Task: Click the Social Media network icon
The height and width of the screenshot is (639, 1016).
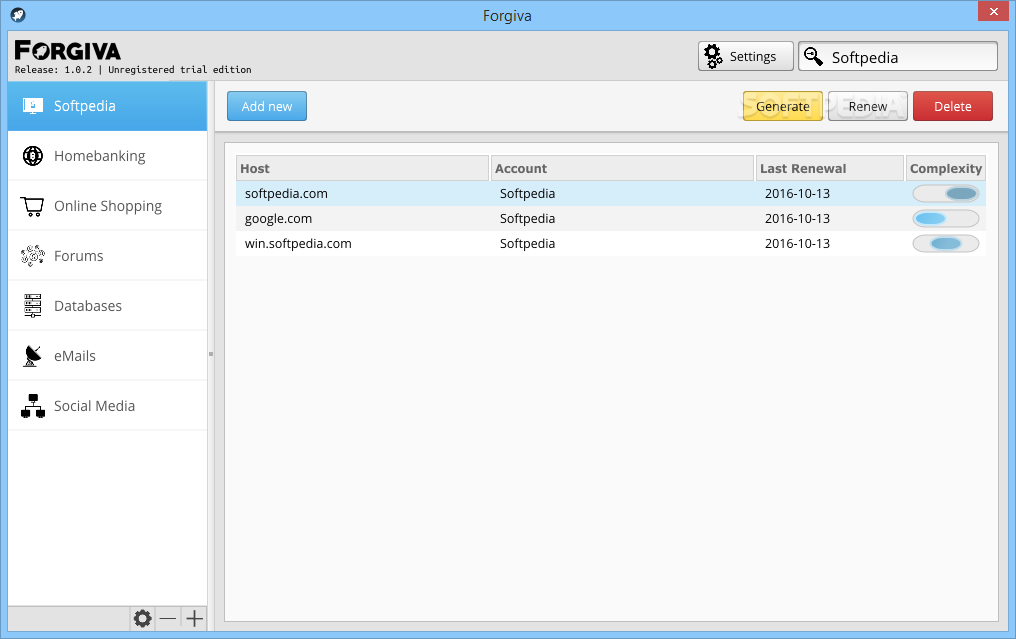Action: 32,406
